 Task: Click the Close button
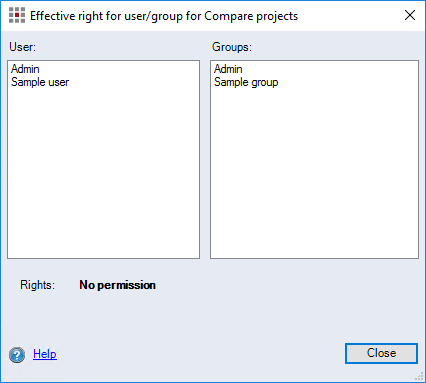coord(381,353)
